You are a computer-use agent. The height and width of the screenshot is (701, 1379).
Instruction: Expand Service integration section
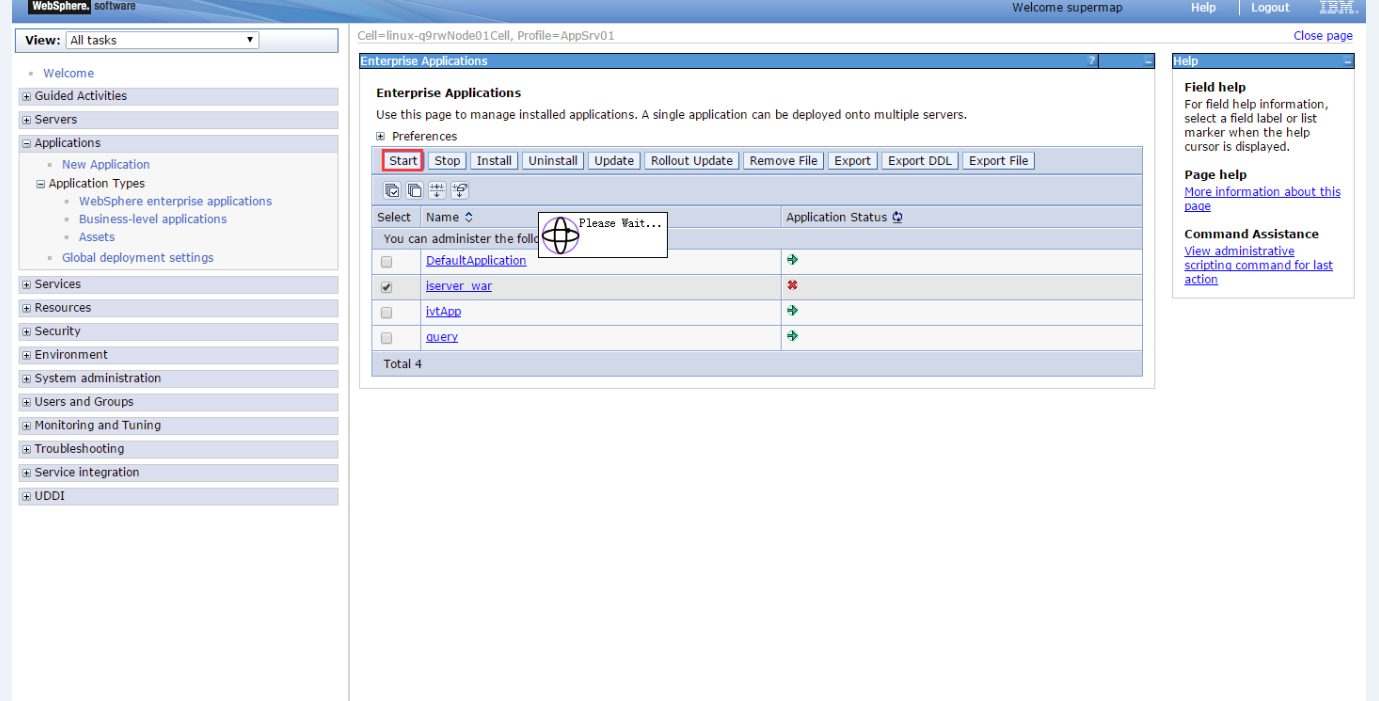click(x=27, y=472)
